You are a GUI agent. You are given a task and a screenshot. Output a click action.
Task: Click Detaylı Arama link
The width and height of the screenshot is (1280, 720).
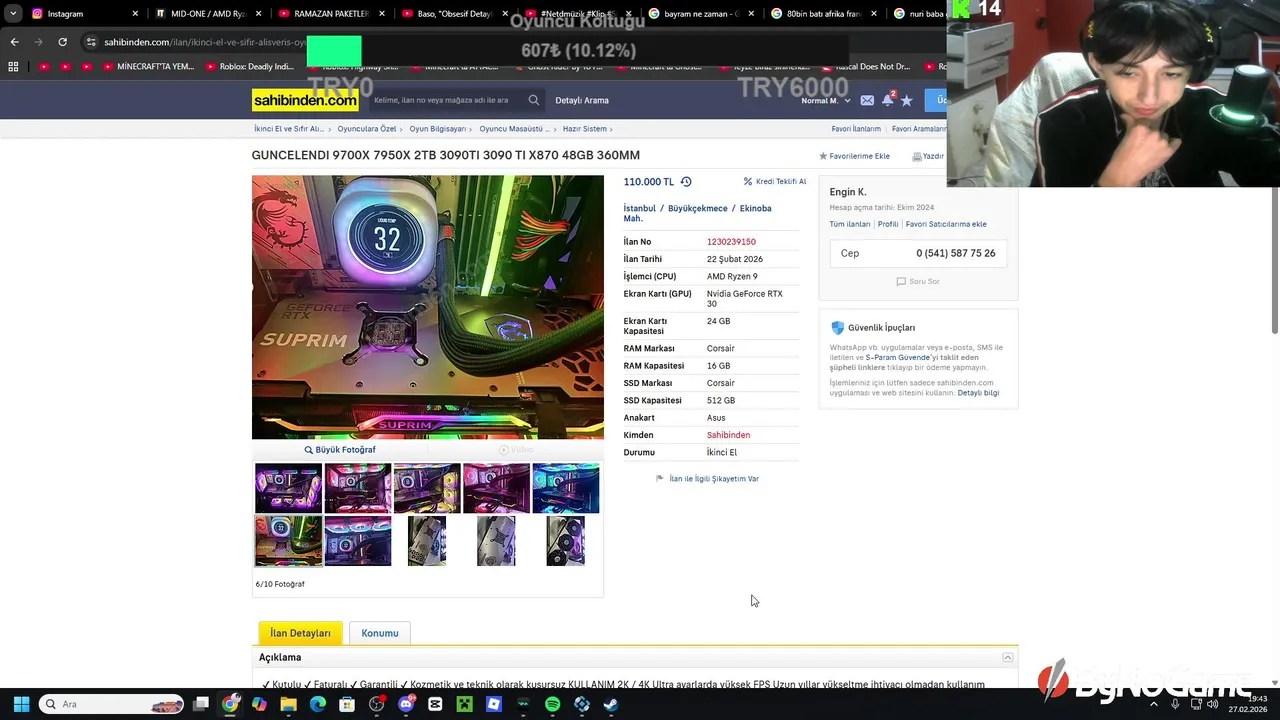coord(582,100)
